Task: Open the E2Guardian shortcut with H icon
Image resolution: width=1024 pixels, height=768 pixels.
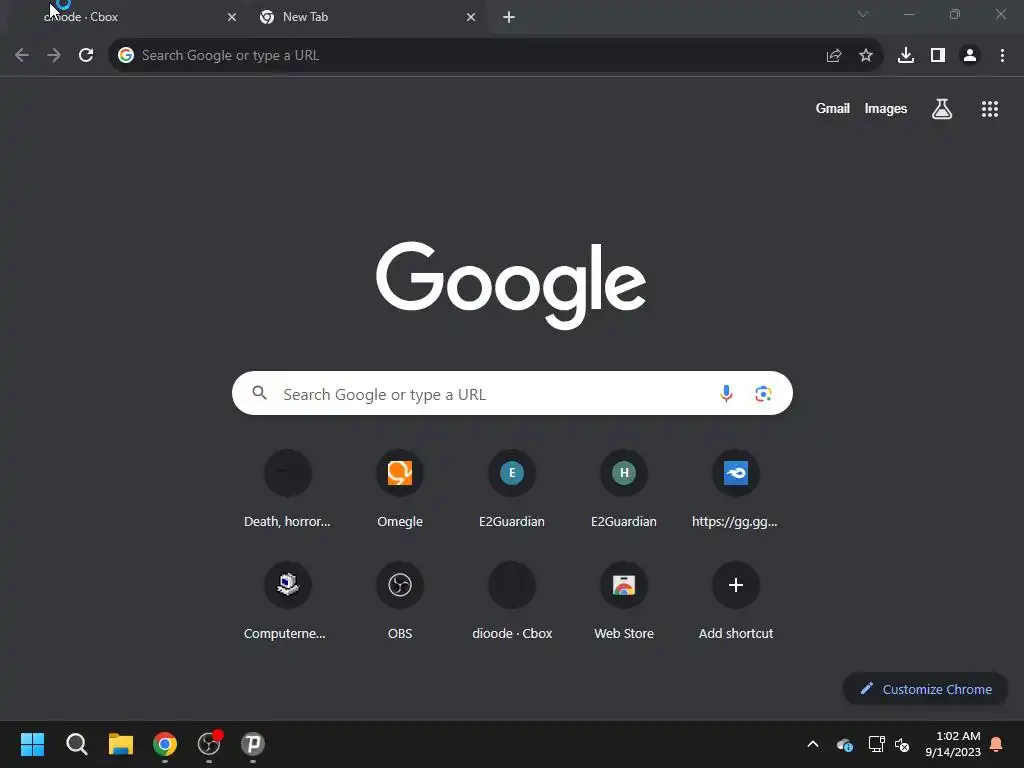Action: [624, 488]
